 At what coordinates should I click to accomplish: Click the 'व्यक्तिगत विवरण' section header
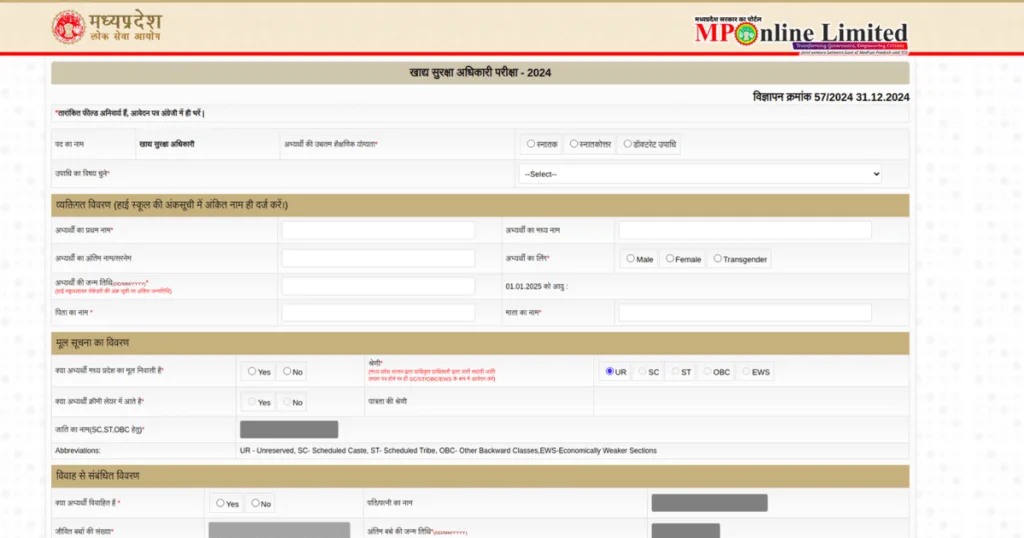480,205
